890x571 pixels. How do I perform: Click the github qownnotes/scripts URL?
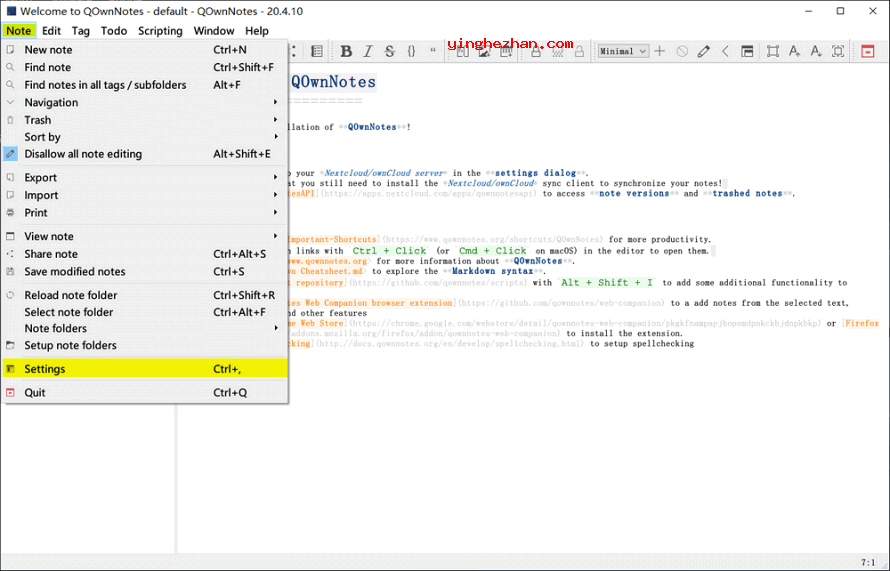tap(438, 282)
